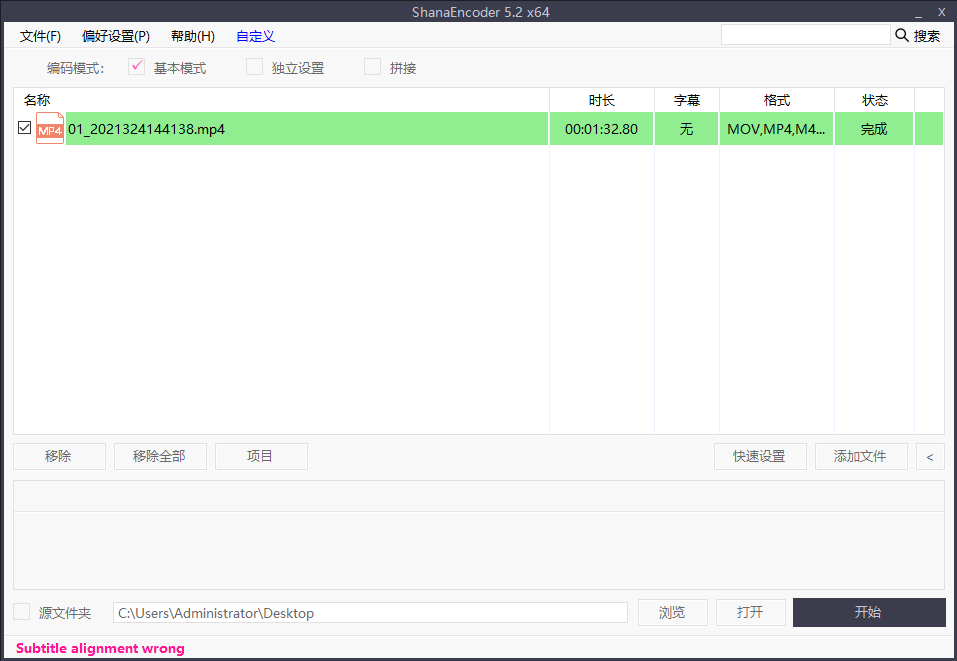Uncheck the 01_2021324144138.mp4 file checkbox
The width and height of the screenshot is (957, 661).
click(24, 128)
